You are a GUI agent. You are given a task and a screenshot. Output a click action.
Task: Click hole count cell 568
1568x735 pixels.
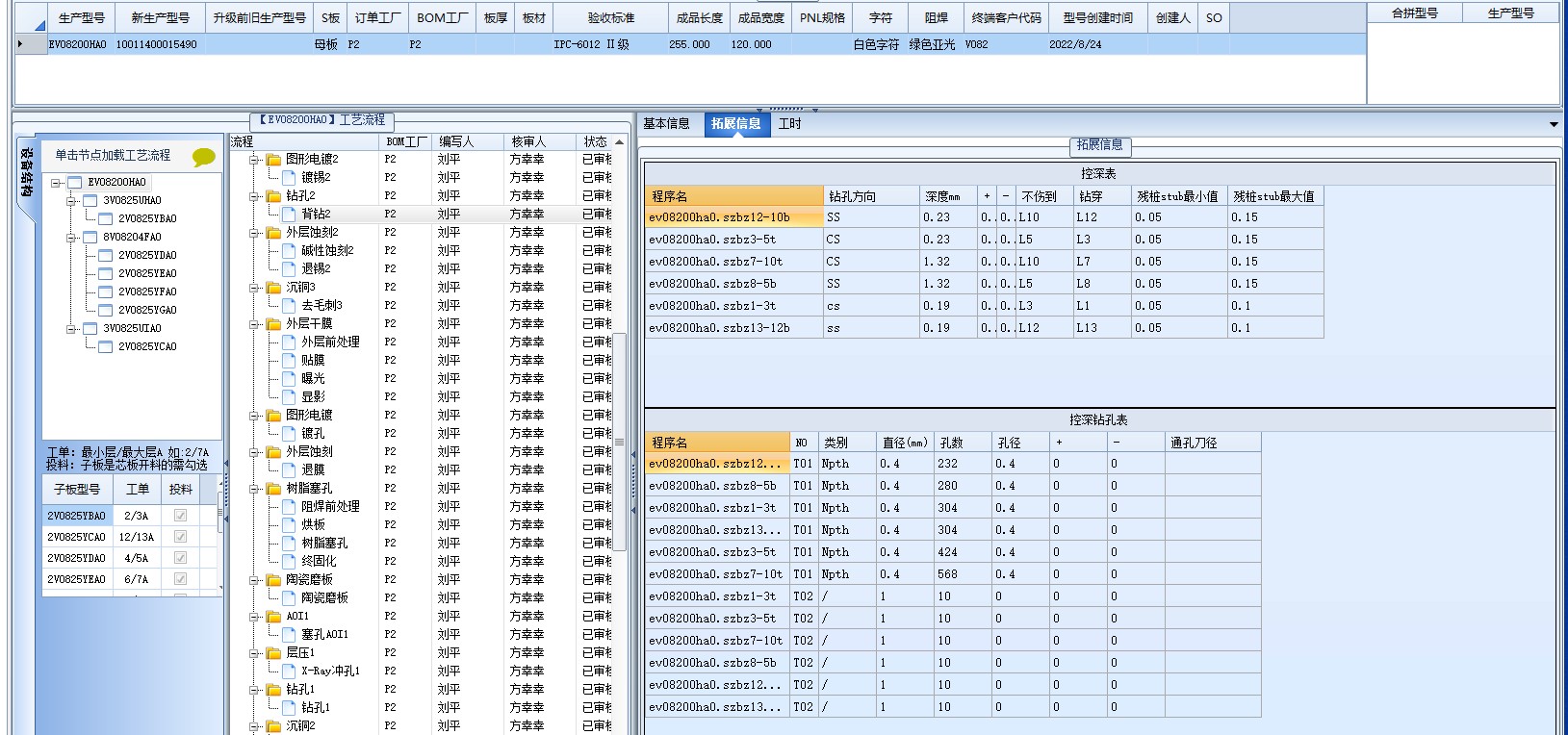(963, 574)
